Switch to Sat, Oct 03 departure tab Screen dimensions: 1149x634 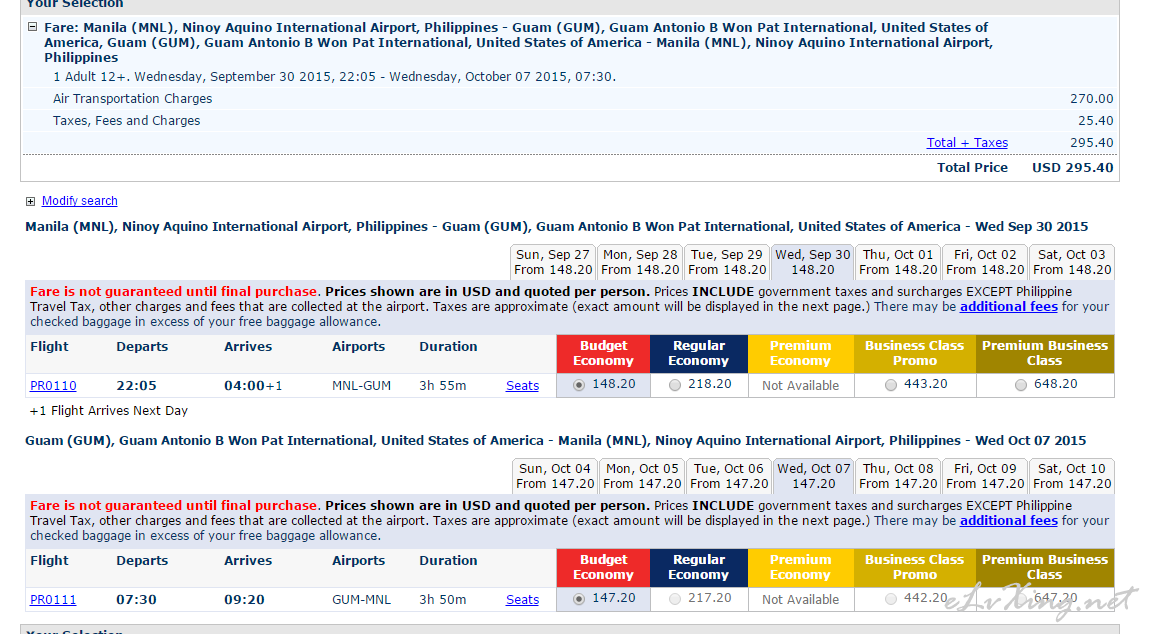click(1071, 262)
